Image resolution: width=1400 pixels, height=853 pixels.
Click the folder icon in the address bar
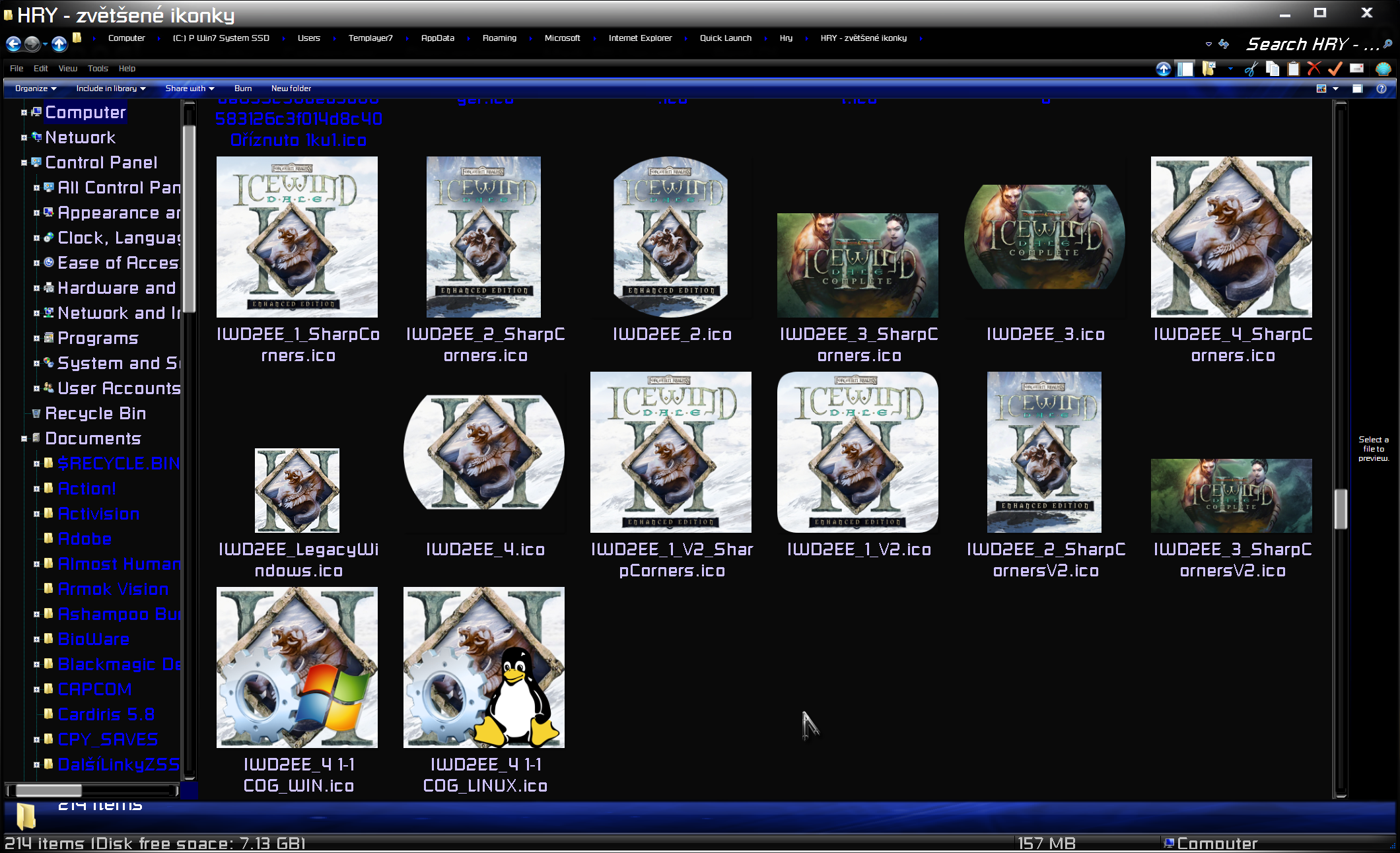(77, 38)
